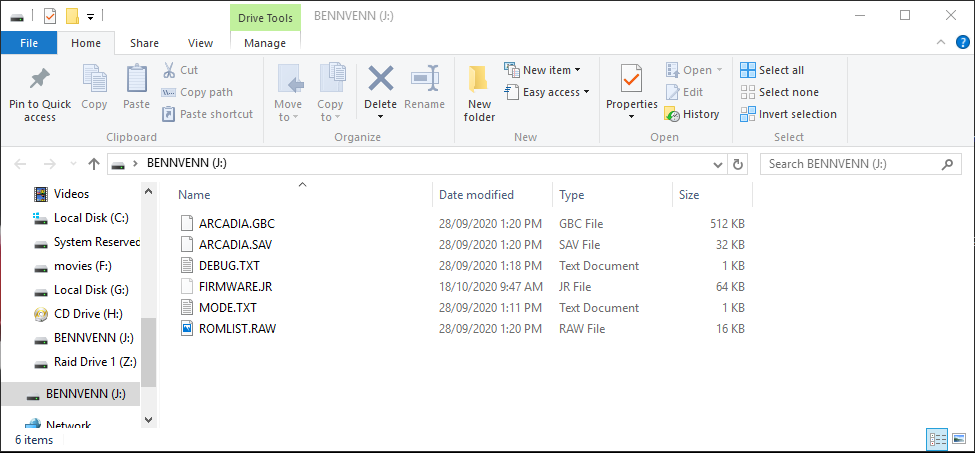Click Select all
The width and height of the screenshot is (975, 453).
(772, 70)
